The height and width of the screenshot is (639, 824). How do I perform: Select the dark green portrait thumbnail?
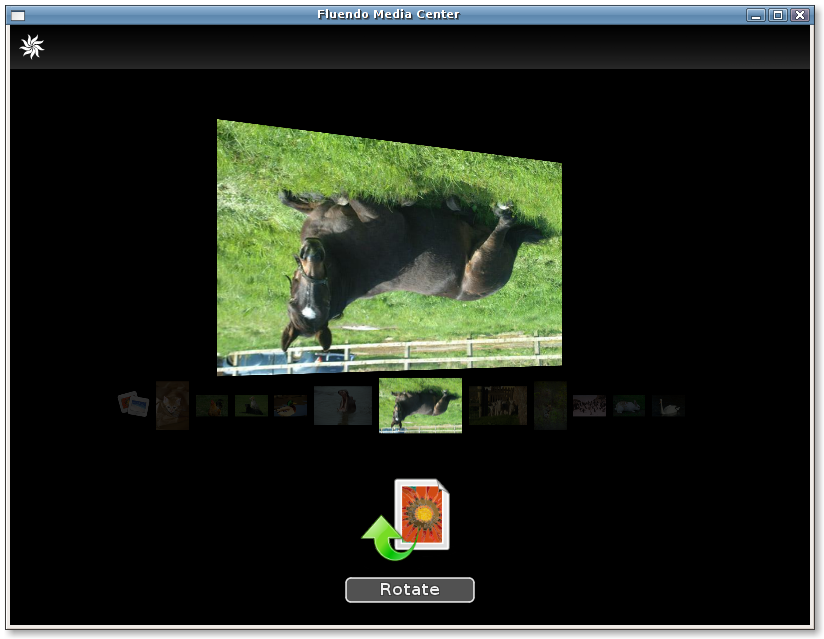point(550,405)
